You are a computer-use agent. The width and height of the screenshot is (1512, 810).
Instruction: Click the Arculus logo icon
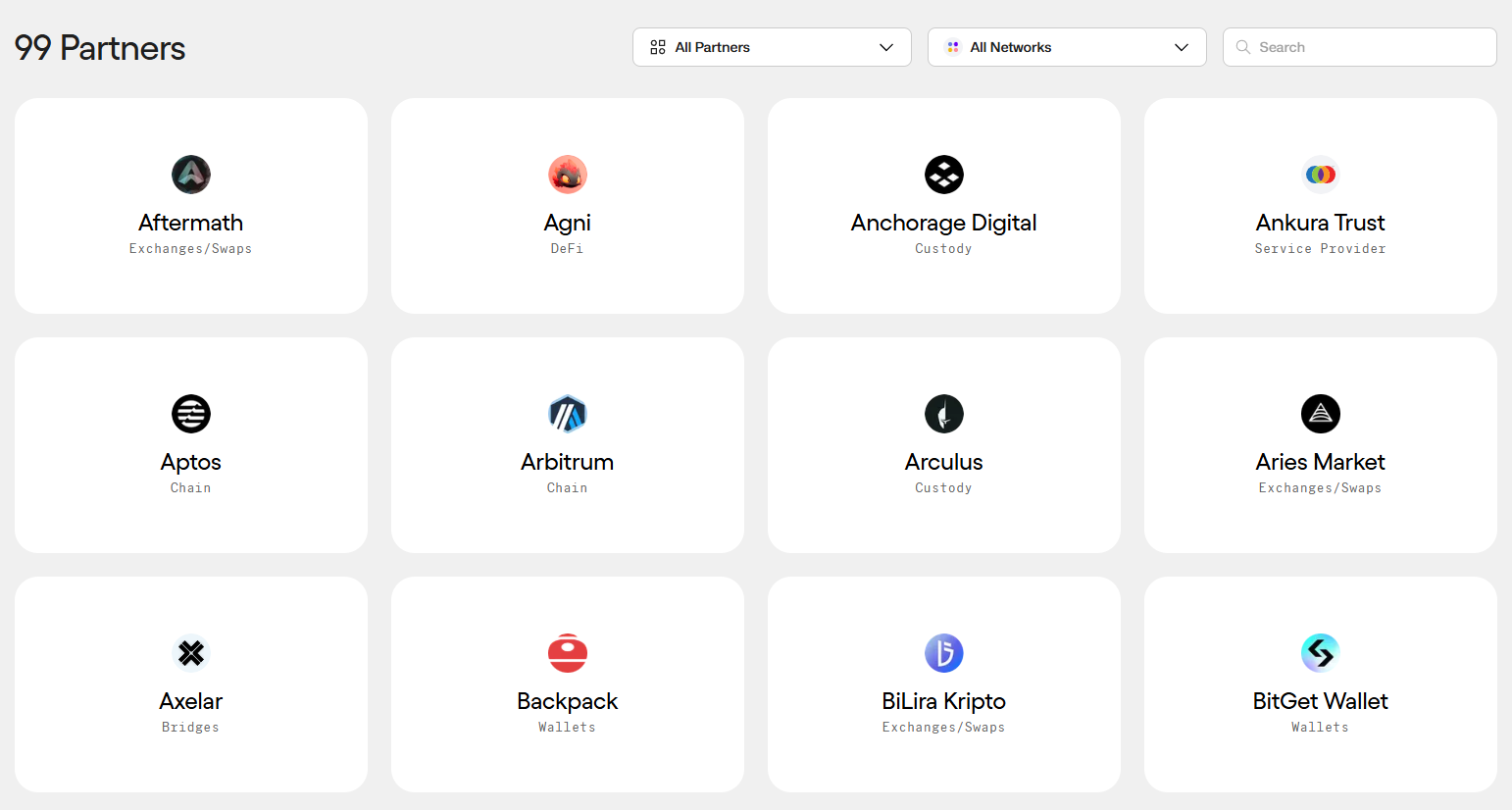pos(944,414)
